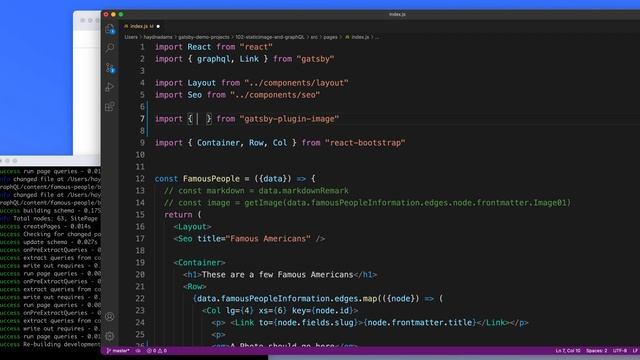Open the Accounts menu icon
The width and height of the screenshot is (640, 360).
tap(110, 316)
